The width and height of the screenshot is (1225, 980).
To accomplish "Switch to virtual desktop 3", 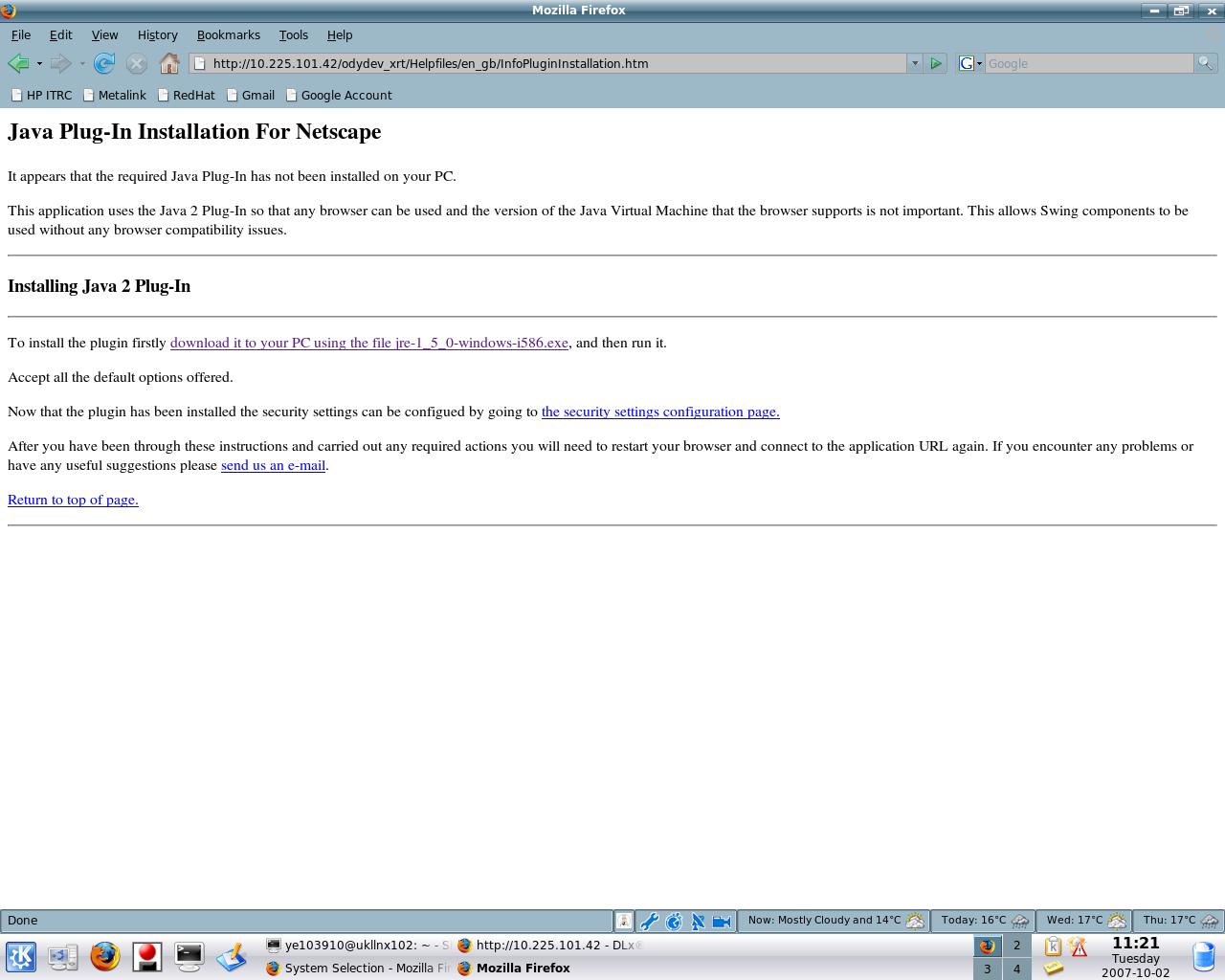I will 988,969.
